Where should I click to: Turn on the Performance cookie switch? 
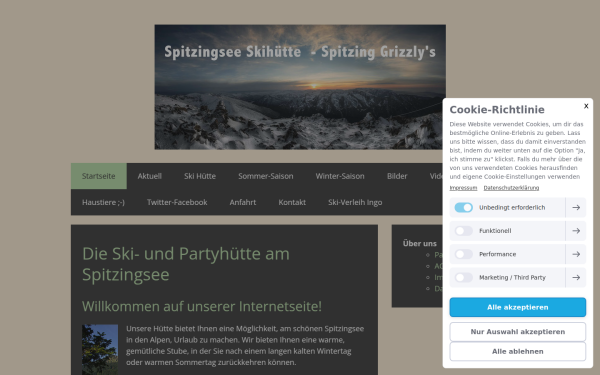click(x=464, y=254)
